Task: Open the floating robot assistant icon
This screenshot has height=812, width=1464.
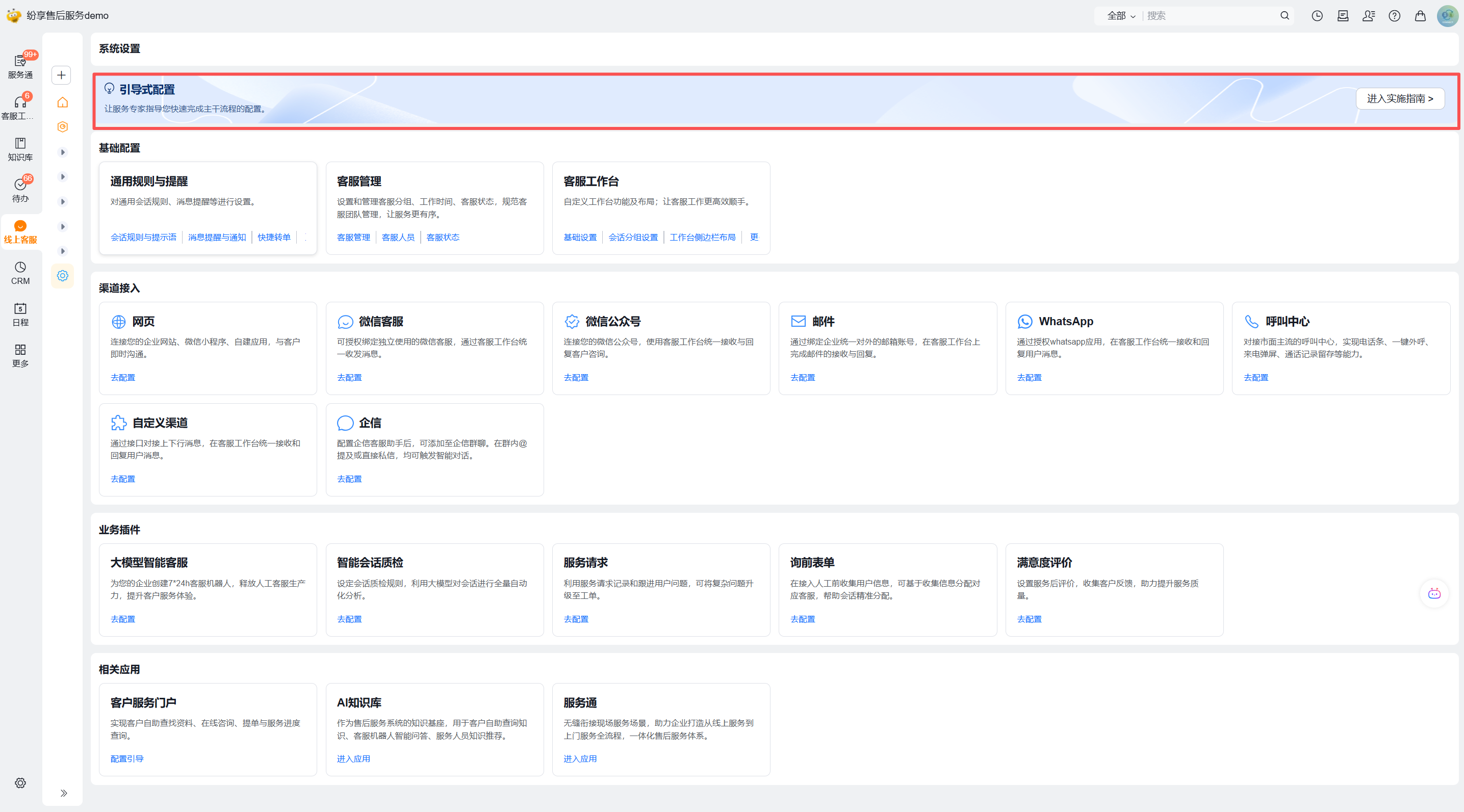Action: coord(1434,594)
